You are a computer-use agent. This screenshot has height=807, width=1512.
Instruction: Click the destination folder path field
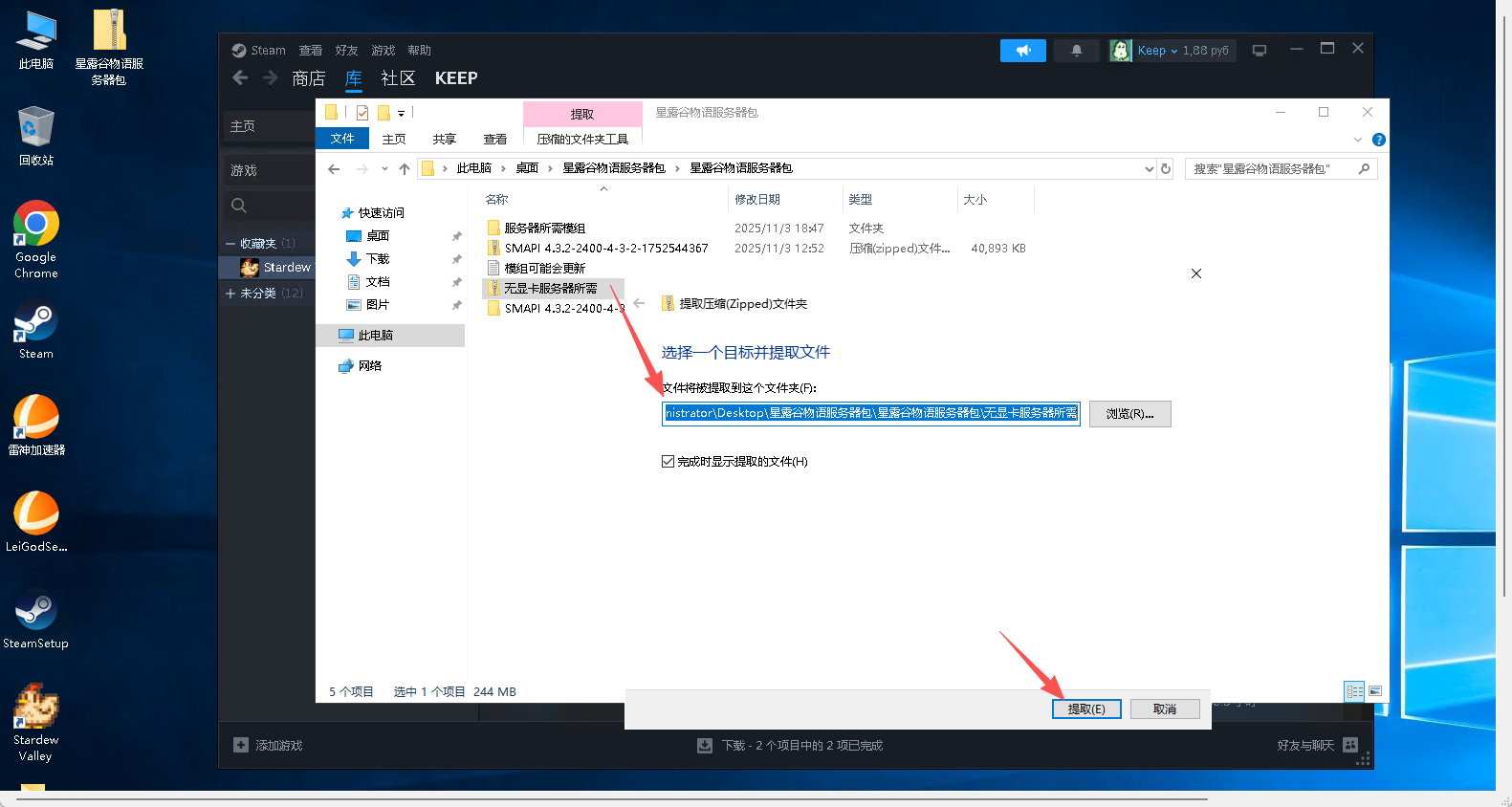click(x=870, y=413)
